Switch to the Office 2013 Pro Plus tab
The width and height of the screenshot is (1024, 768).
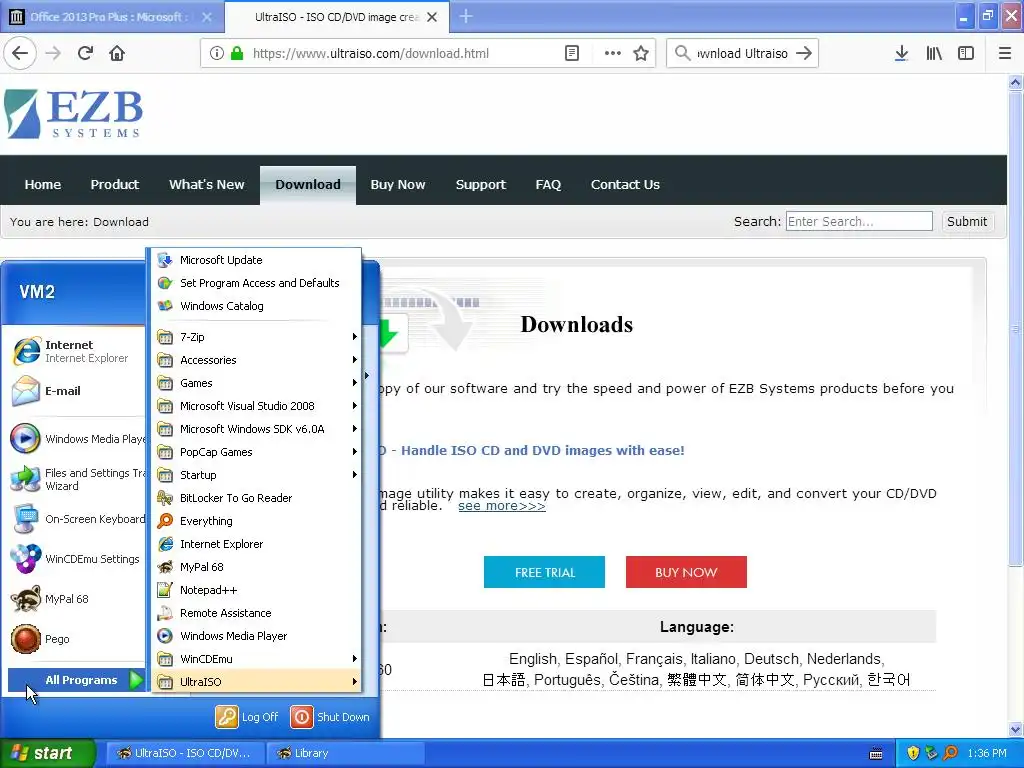[111, 17]
